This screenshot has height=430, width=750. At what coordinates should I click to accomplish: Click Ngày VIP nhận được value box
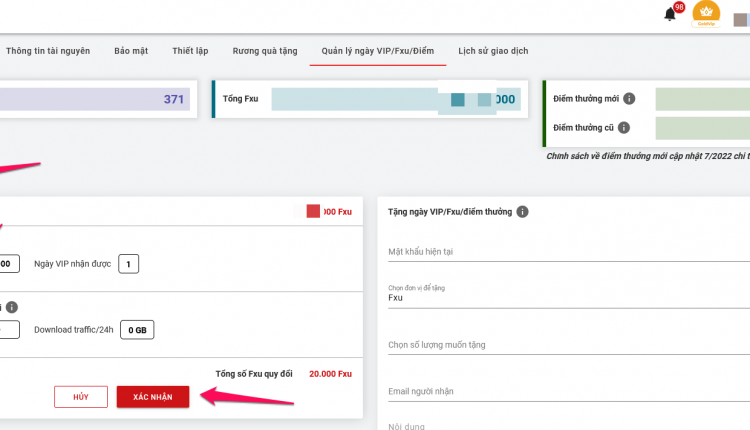click(x=129, y=264)
